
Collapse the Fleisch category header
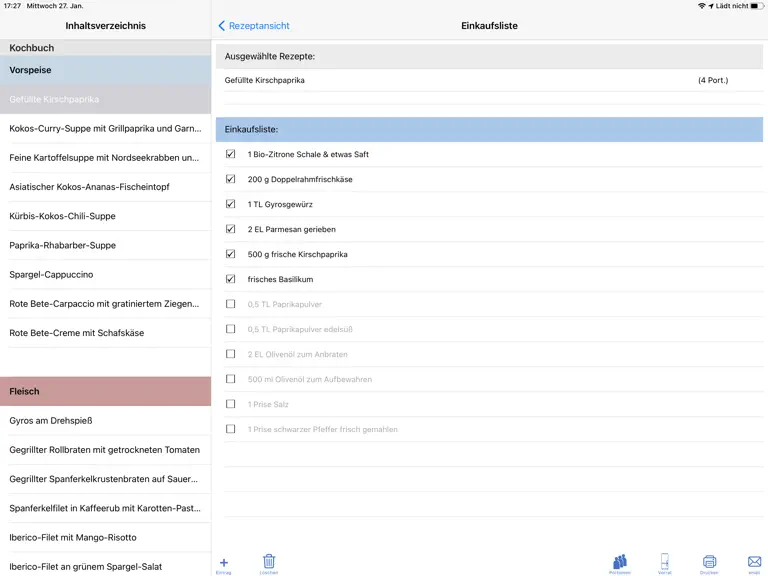(x=105, y=391)
